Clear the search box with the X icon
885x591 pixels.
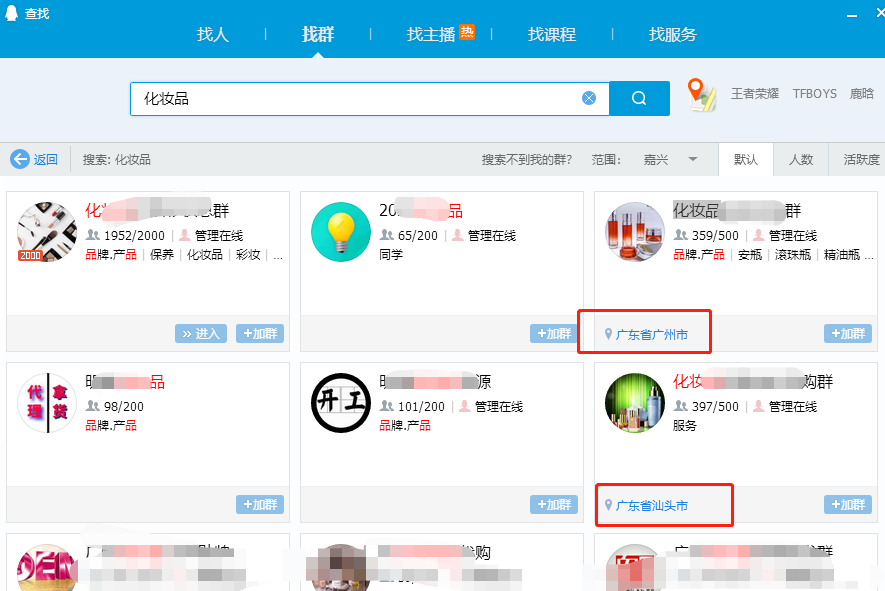point(589,97)
